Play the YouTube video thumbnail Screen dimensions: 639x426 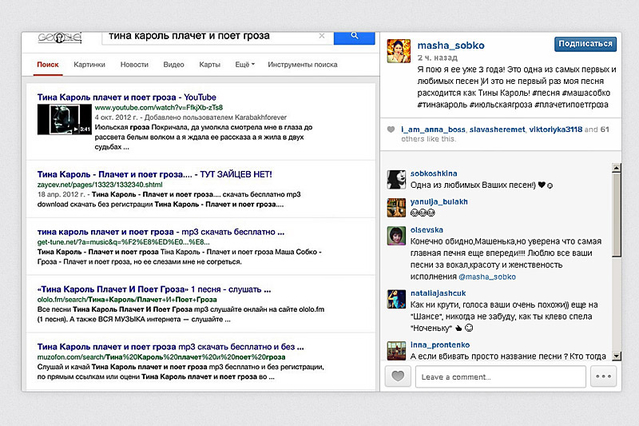tap(64, 119)
